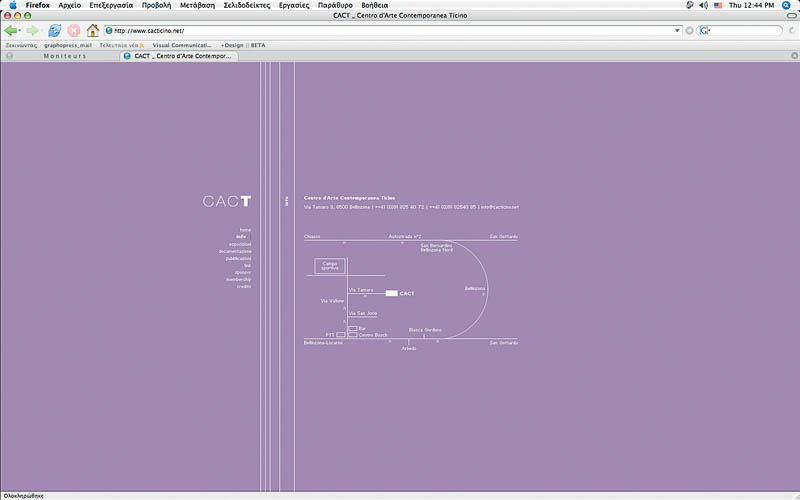The width and height of the screenshot is (800, 500).
Task: Open the volume control in the menu bar
Action: tap(704, 5)
